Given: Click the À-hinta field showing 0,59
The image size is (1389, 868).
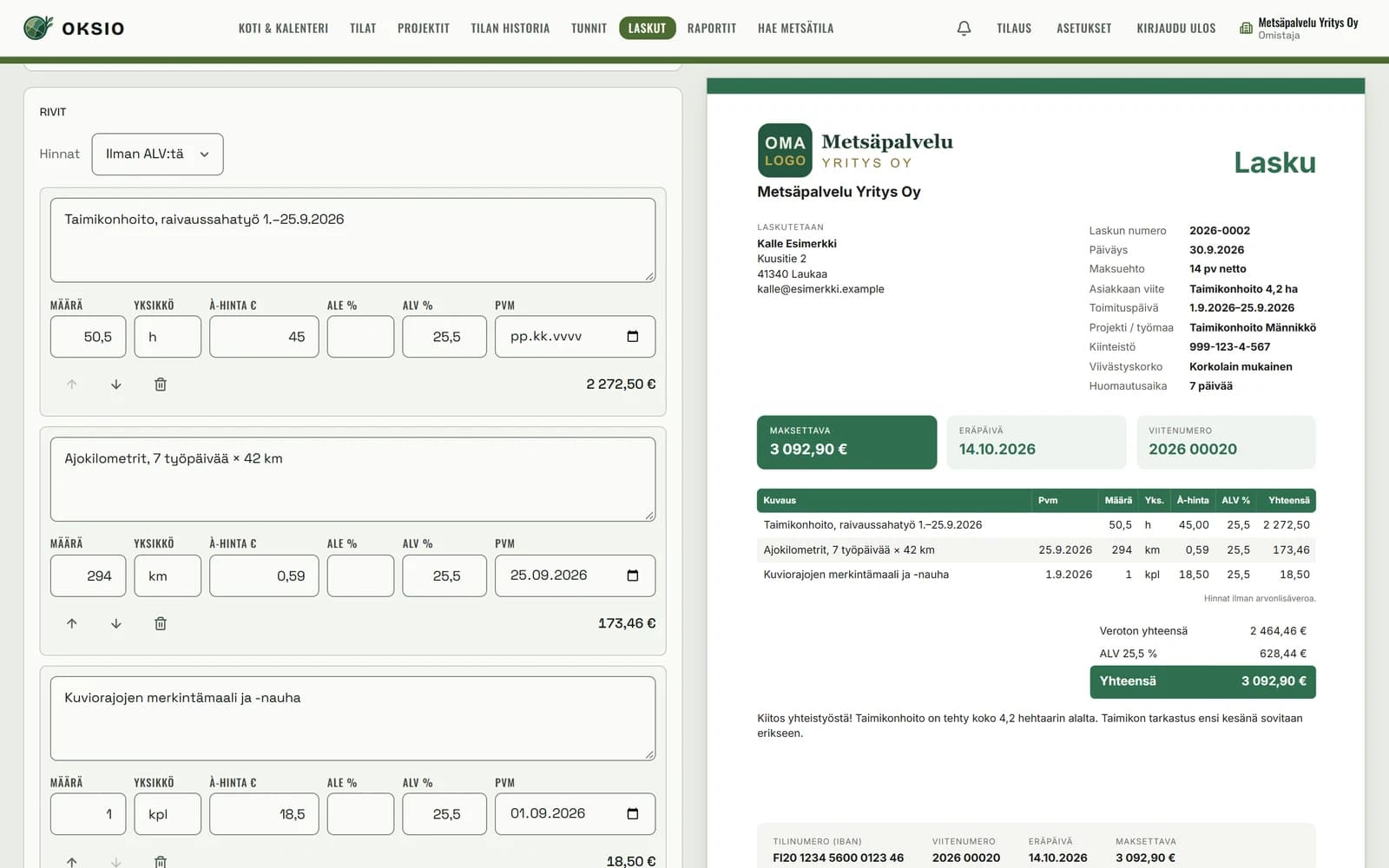Looking at the screenshot, I should [x=264, y=575].
